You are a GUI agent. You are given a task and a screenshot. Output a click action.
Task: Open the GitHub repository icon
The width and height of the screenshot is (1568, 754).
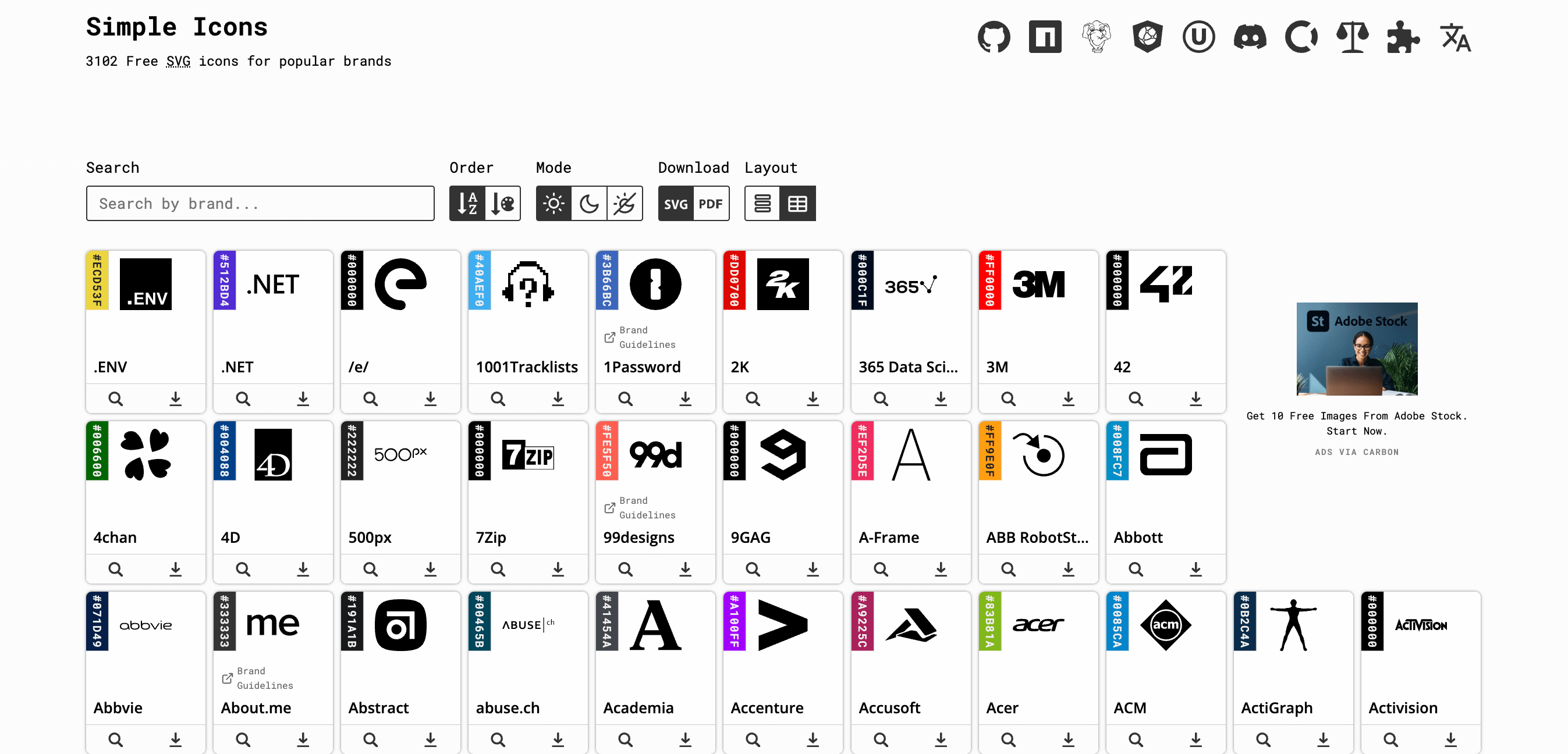click(x=994, y=37)
